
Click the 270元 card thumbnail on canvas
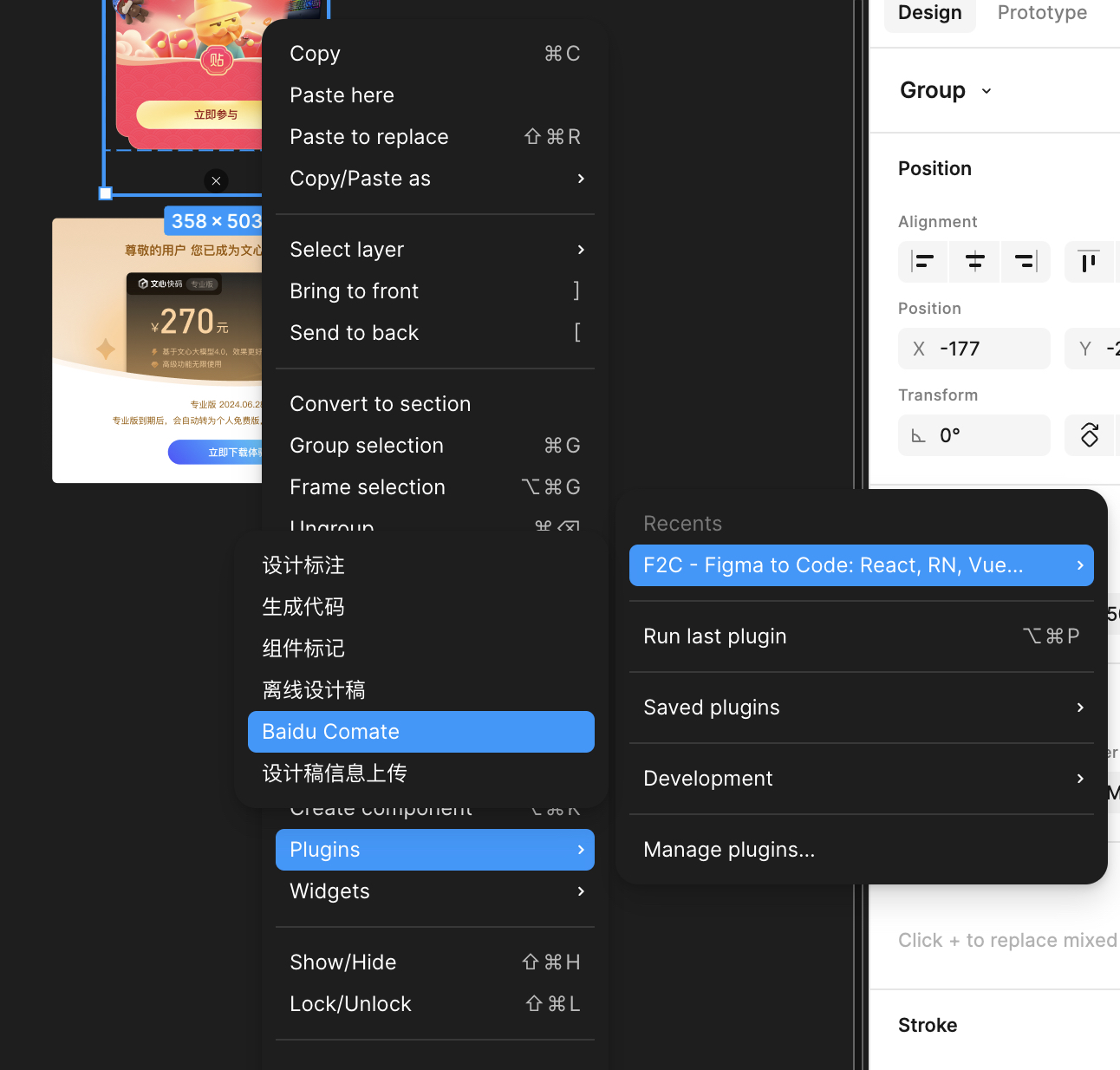point(156,347)
